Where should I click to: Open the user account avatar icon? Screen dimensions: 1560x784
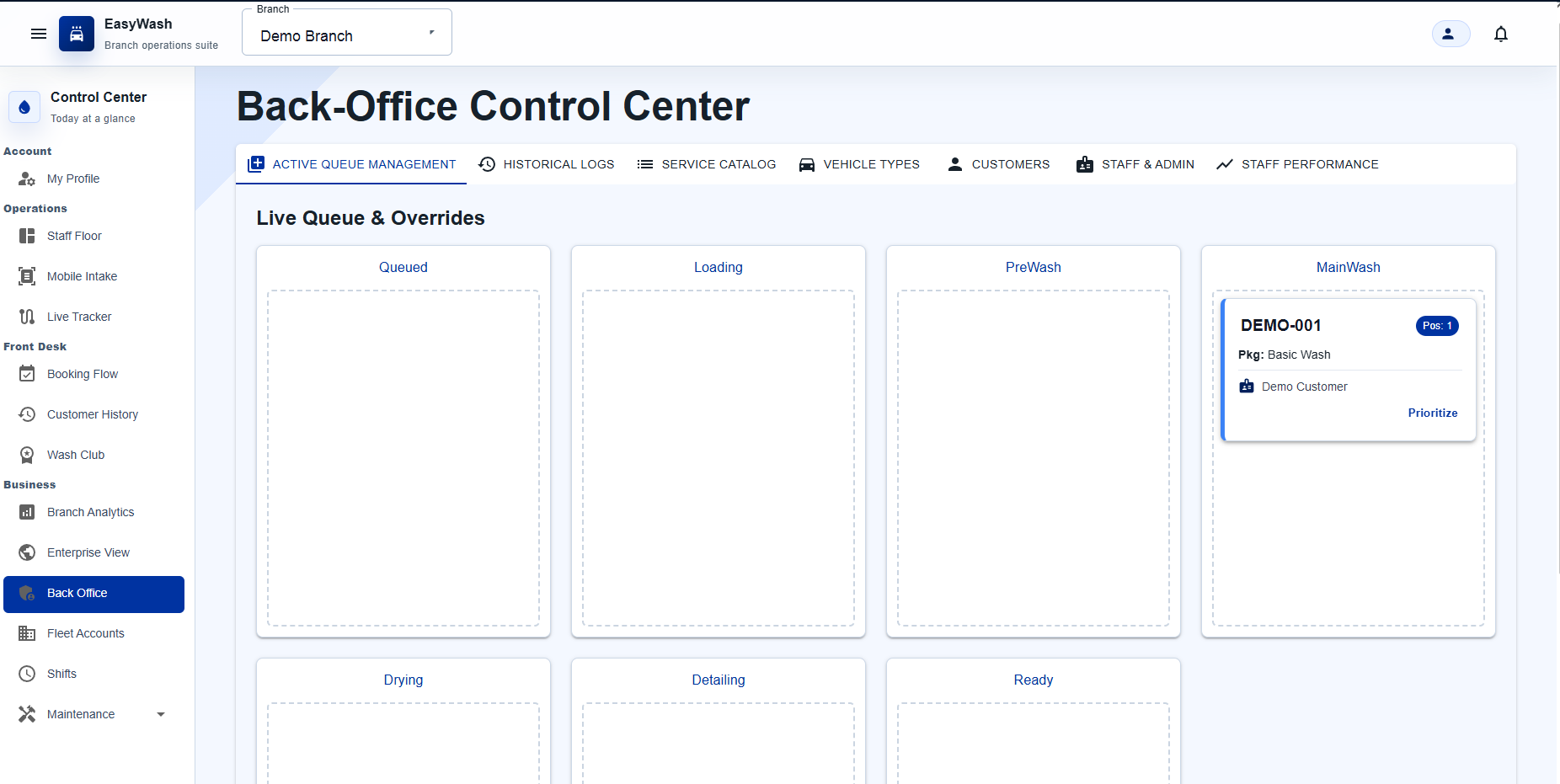(x=1450, y=34)
